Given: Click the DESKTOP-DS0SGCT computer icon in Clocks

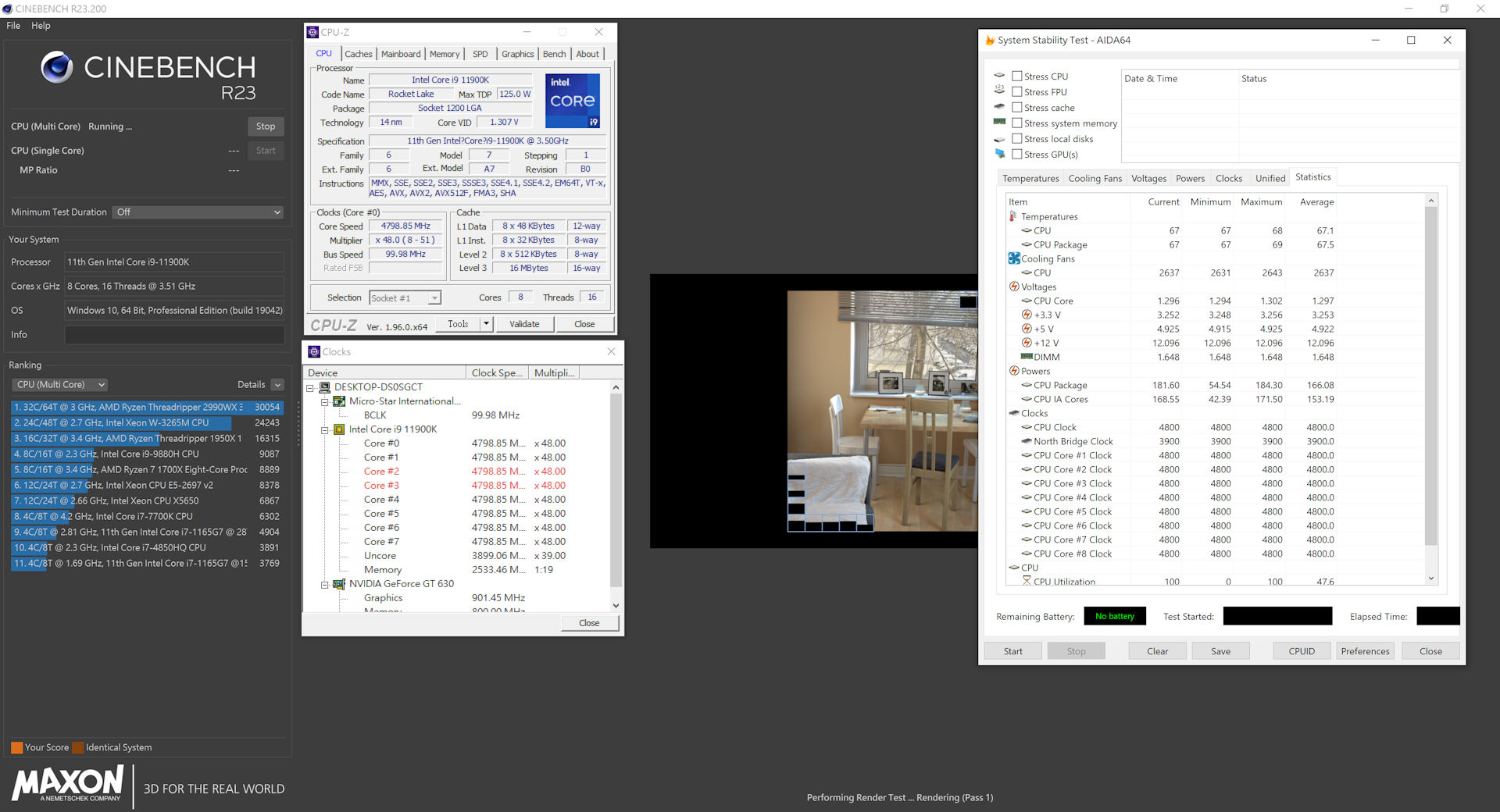Looking at the screenshot, I should 325,387.
